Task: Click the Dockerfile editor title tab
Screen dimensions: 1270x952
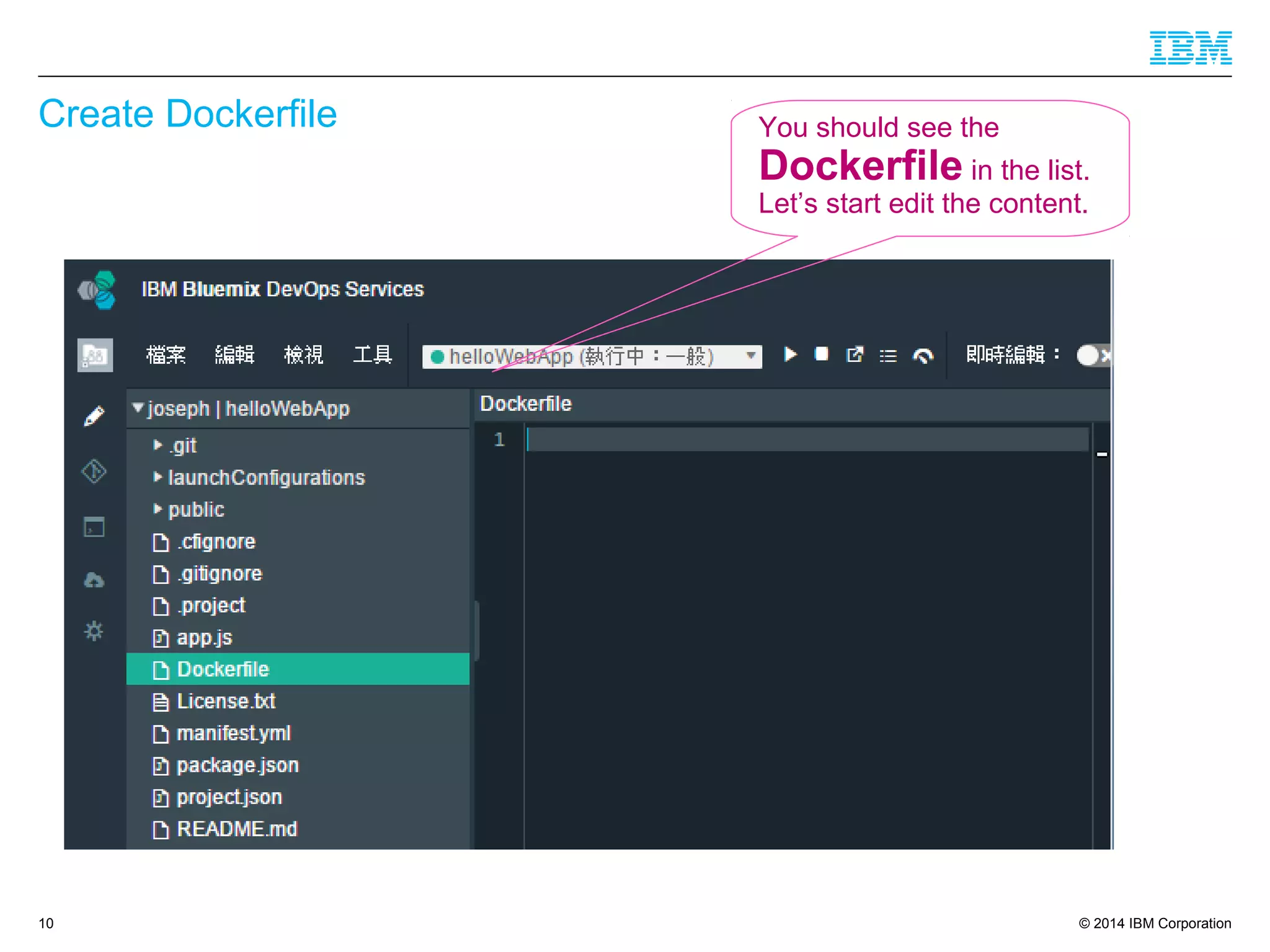Action: pos(526,404)
